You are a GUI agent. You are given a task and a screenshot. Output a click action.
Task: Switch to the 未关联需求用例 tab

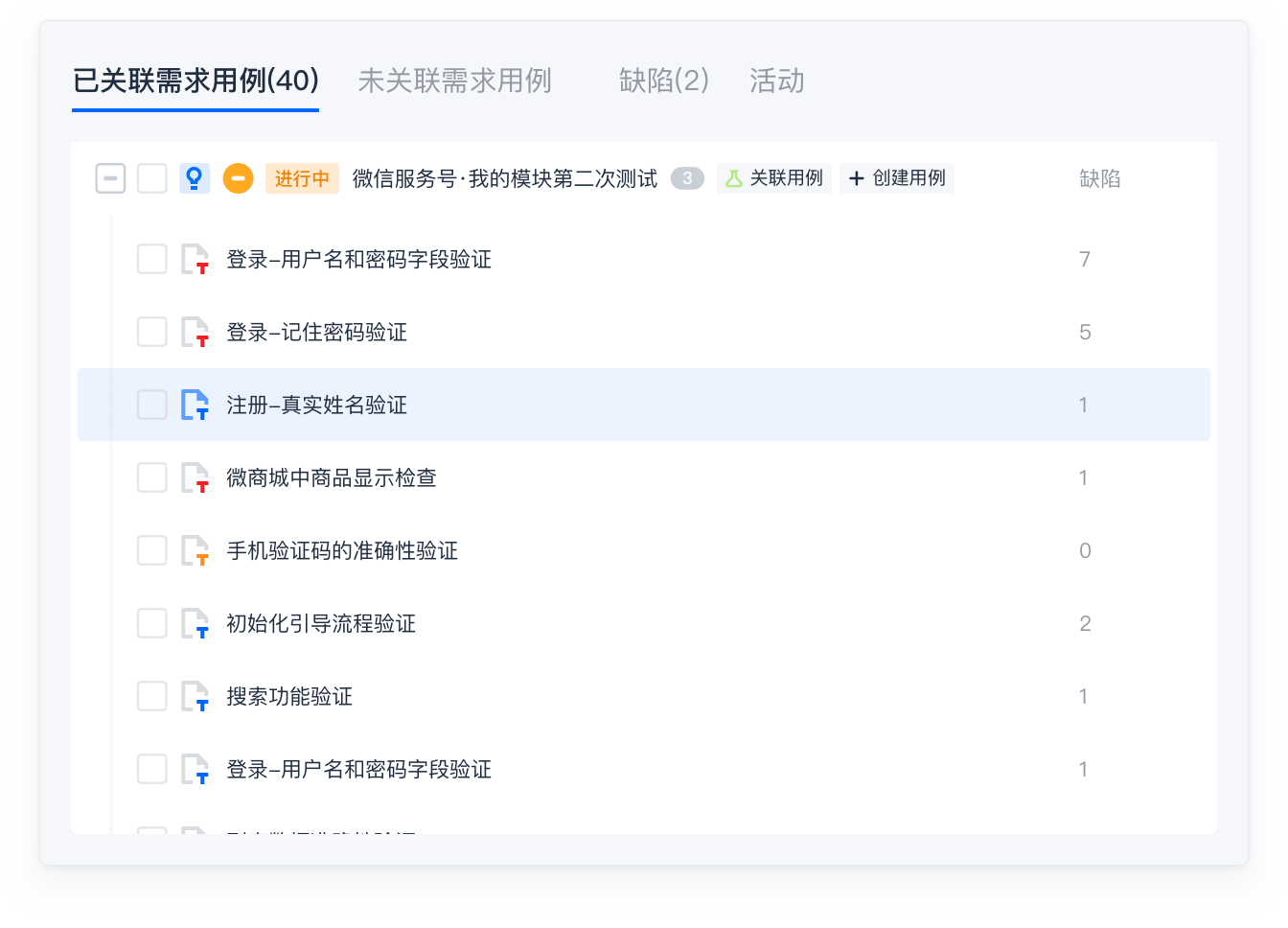tap(454, 81)
